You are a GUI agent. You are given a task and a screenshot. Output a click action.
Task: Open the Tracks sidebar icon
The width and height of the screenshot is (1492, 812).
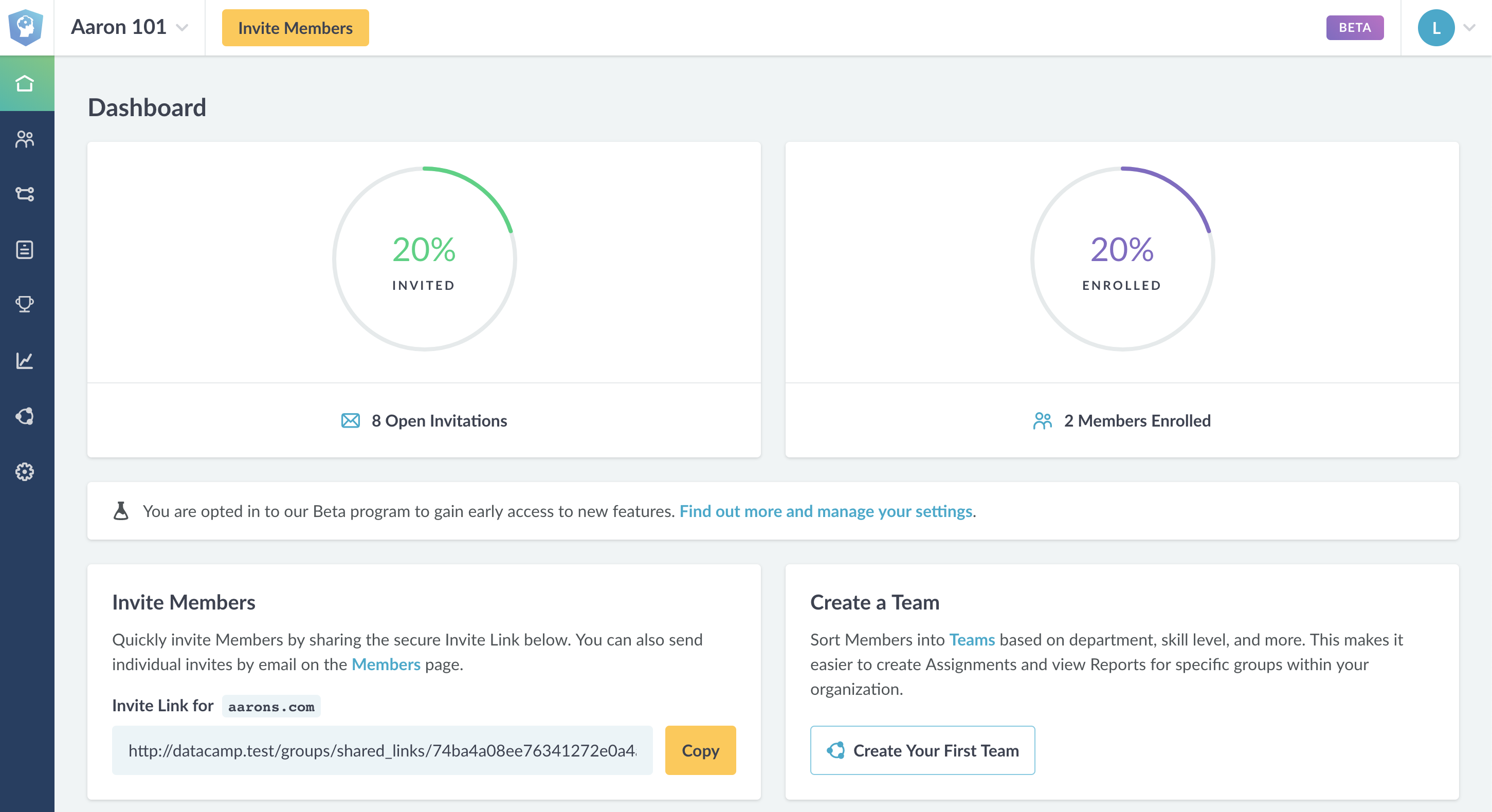click(25, 194)
